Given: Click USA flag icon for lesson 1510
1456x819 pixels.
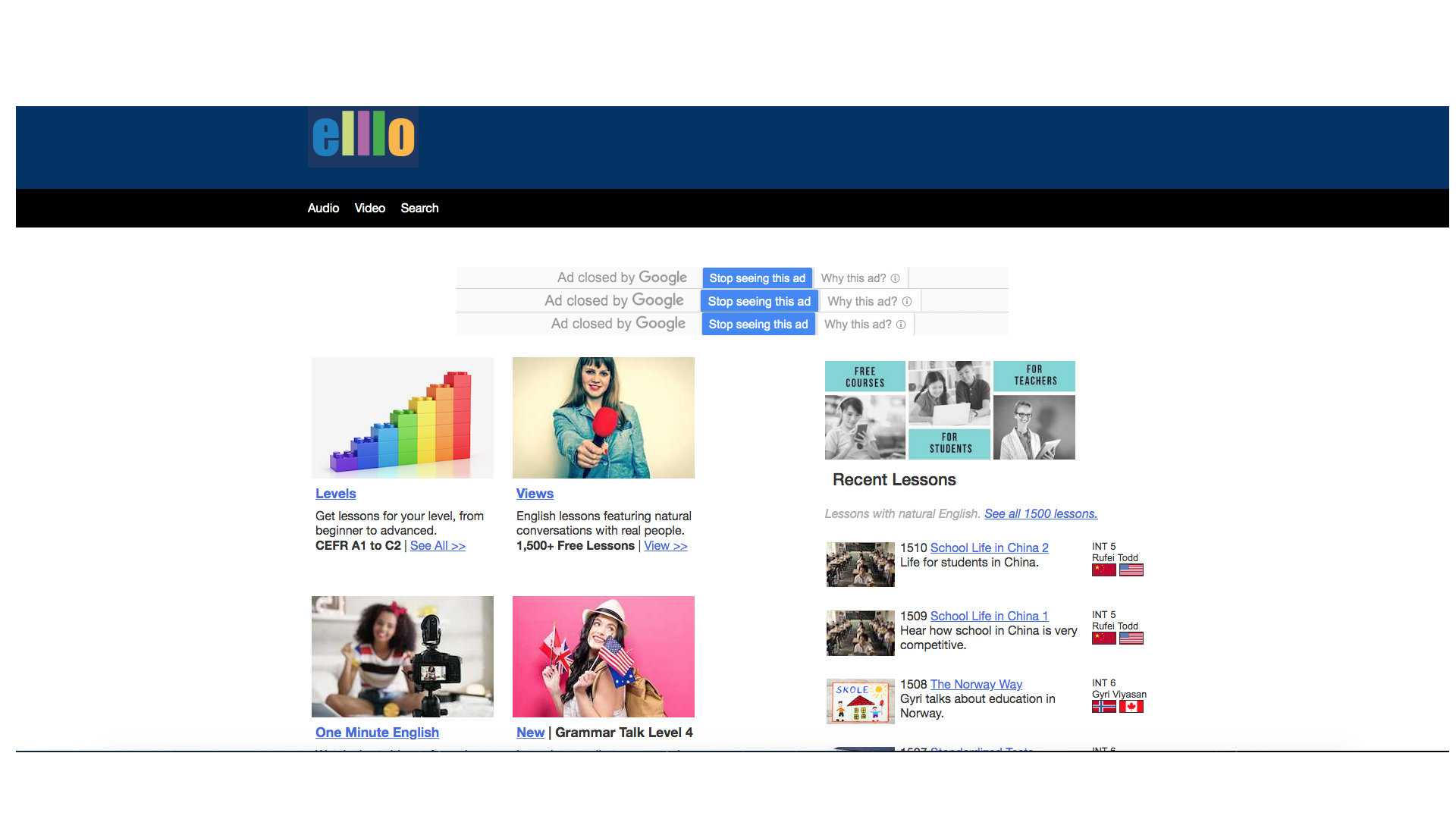Looking at the screenshot, I should tap(1131, 570).
